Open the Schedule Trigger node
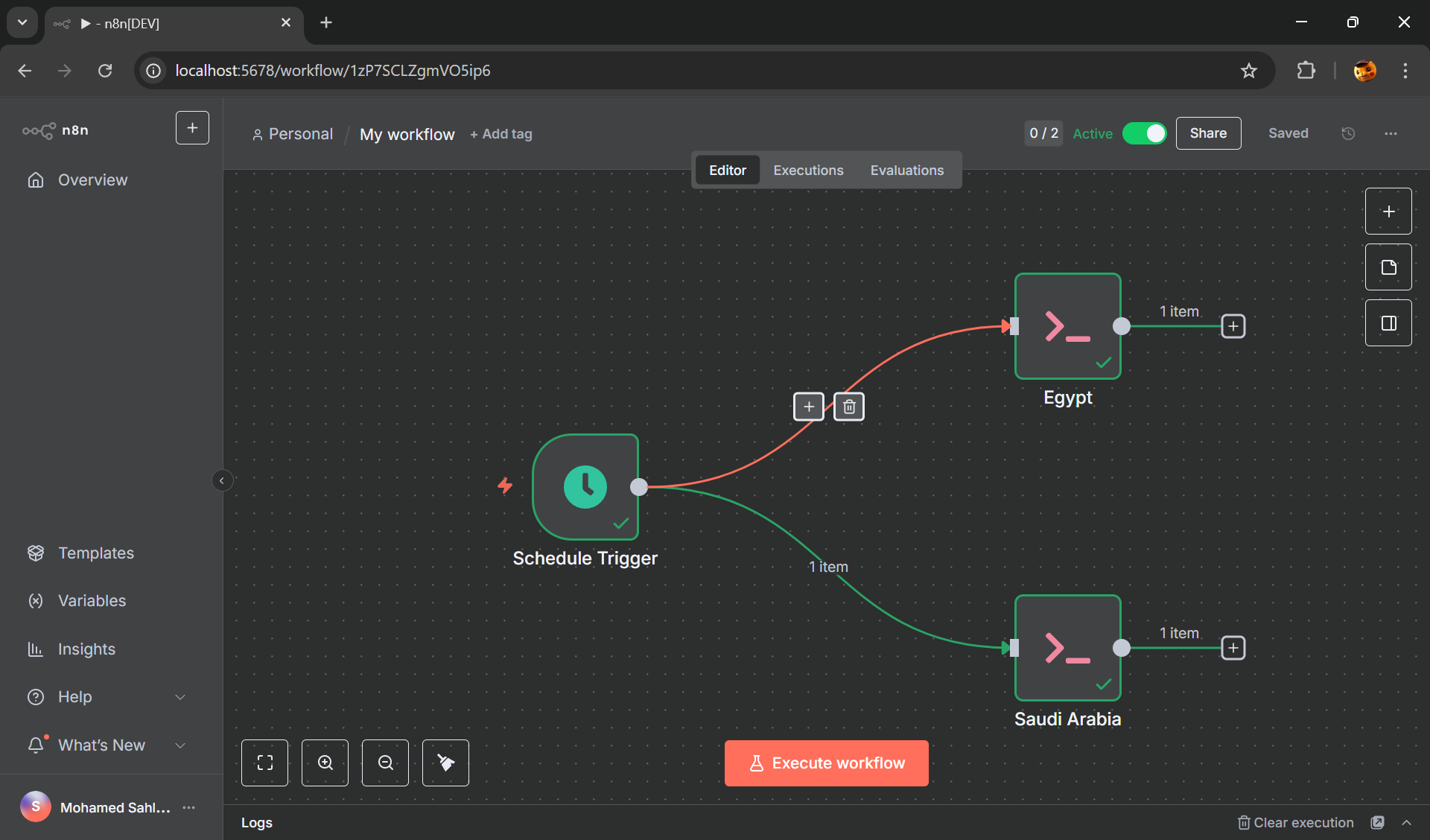Viewport: 1430px width, 840px height. [585, 487]
